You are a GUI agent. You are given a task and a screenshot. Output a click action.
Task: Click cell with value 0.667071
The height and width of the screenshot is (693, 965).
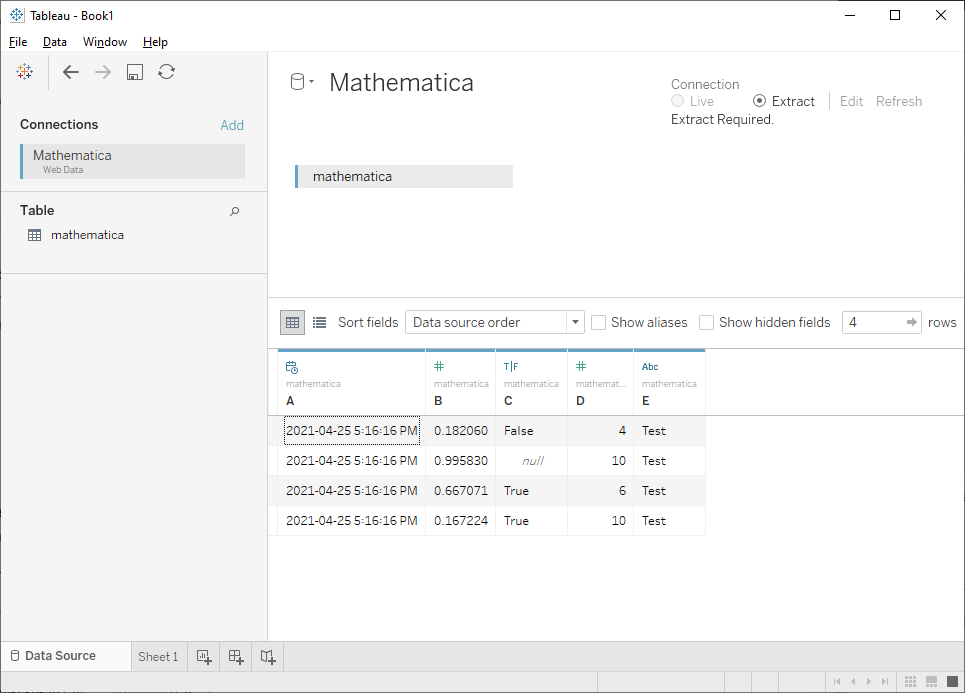pos(460,491)
